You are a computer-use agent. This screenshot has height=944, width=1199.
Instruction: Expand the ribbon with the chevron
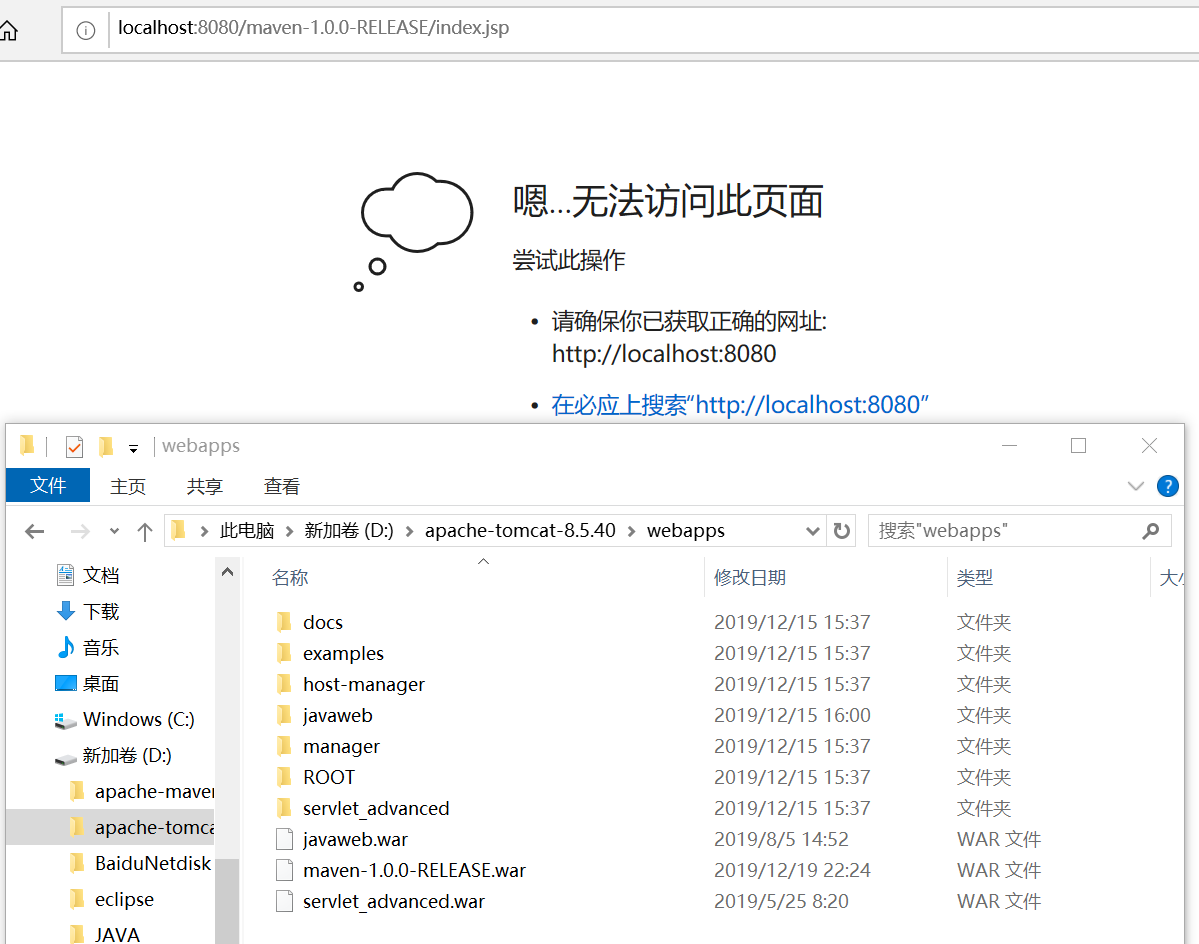coord(1136,486)
